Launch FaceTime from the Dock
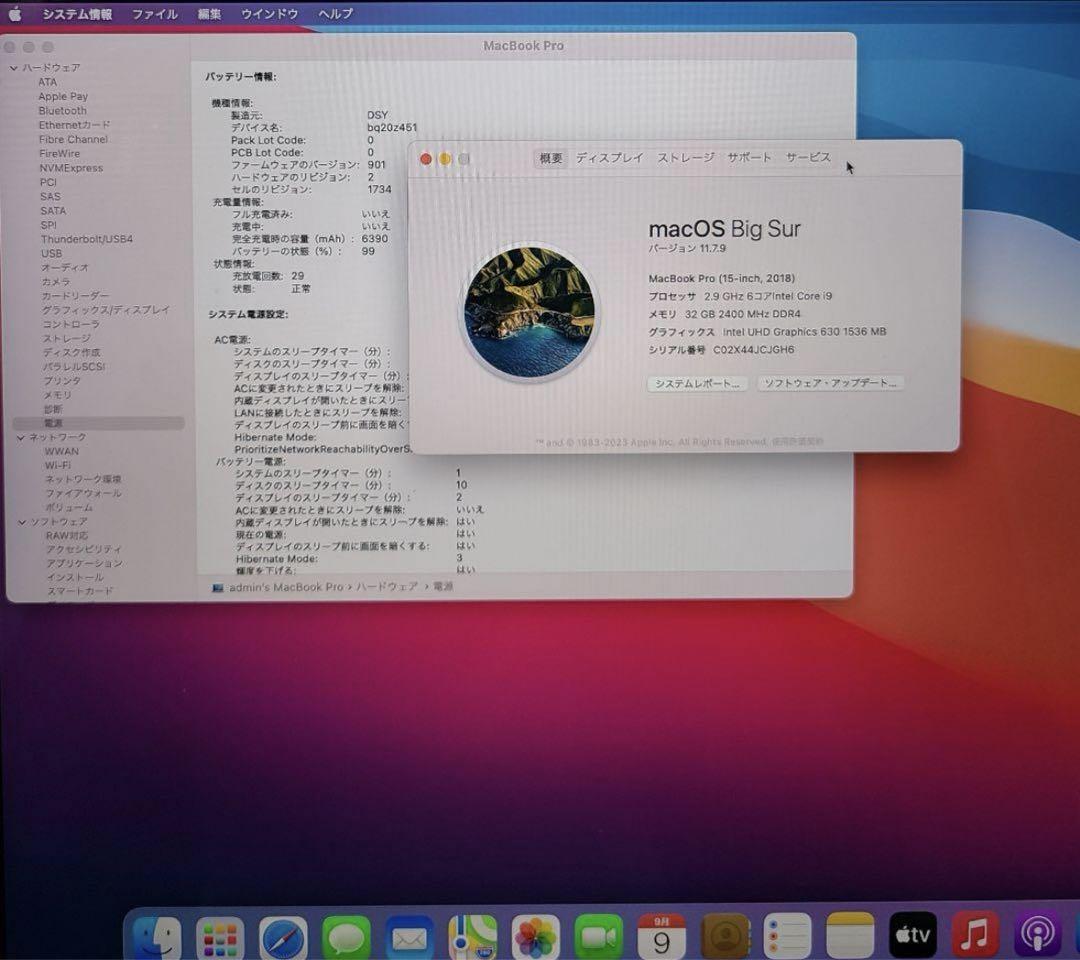Viewport: 1080px width, 960px height. 599,938
